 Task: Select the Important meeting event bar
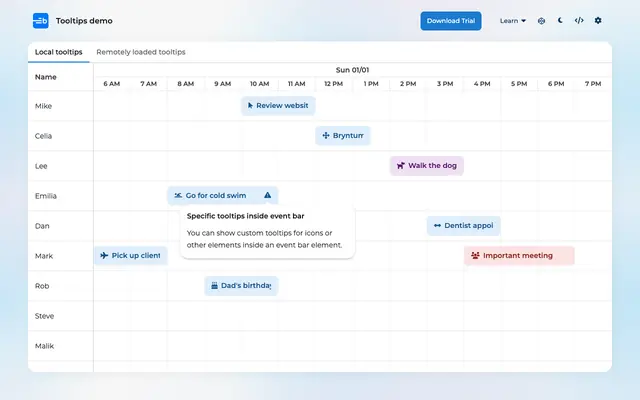pos(519,256)
